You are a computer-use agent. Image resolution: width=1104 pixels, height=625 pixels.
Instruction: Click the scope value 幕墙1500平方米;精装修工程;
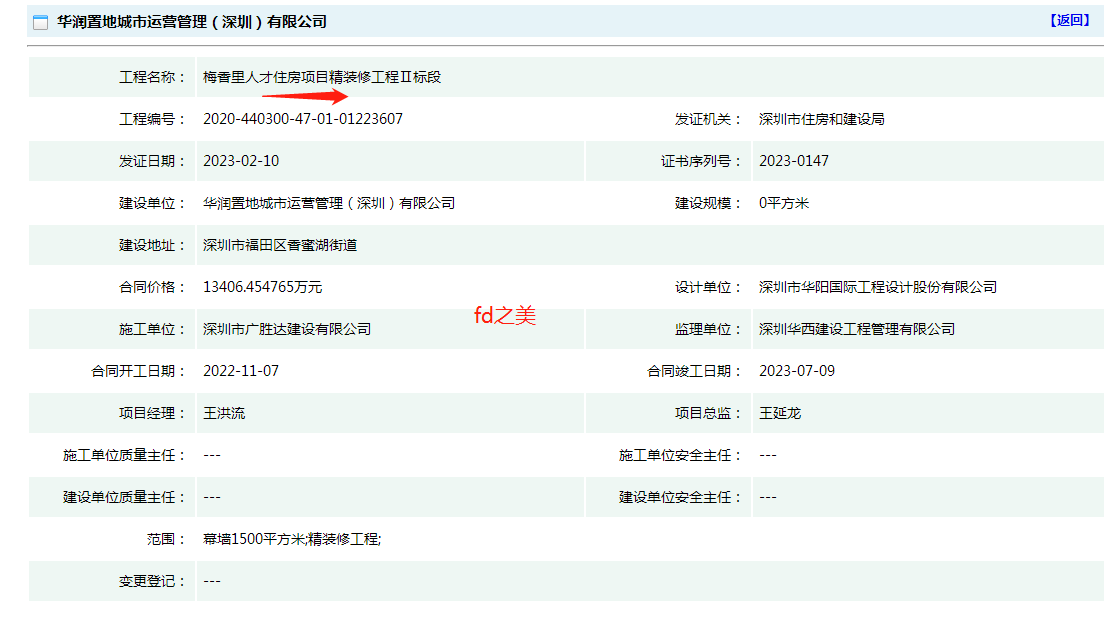click(292, 539)
